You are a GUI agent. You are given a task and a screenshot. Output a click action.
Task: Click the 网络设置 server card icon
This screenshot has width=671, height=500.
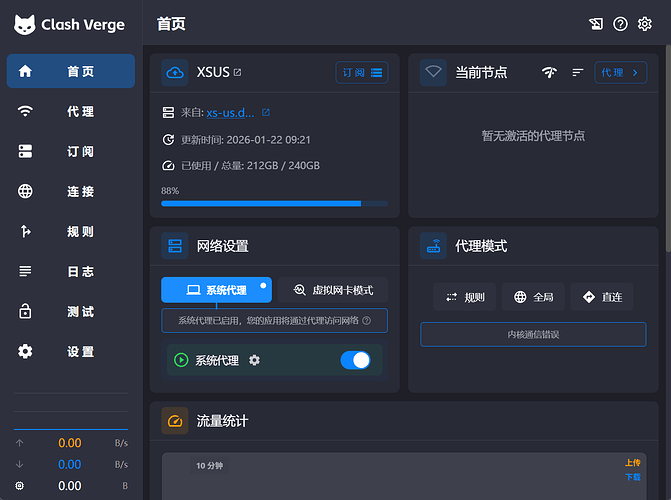(x=175, y=246)
